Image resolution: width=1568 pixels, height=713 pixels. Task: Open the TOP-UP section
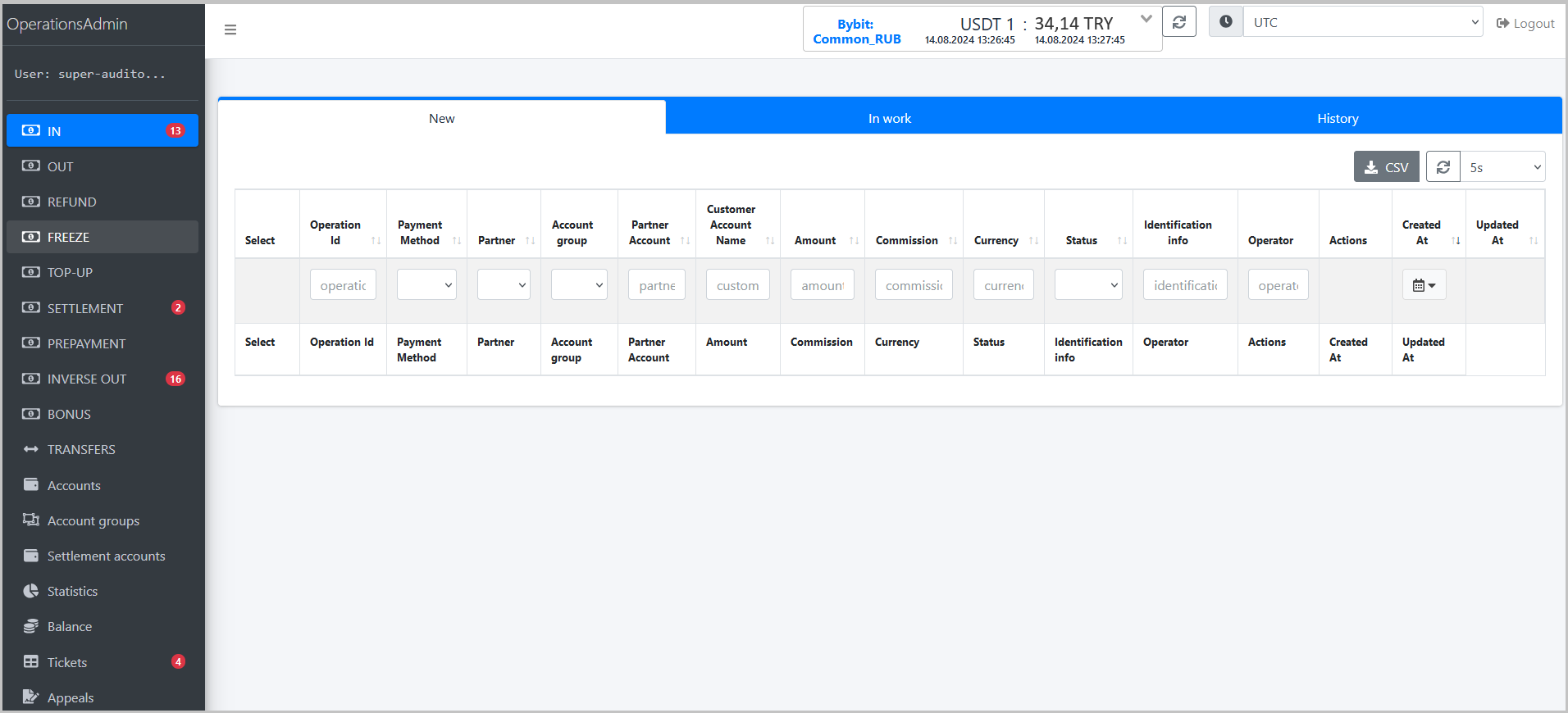pyautogui.click(x=103, y=272)
